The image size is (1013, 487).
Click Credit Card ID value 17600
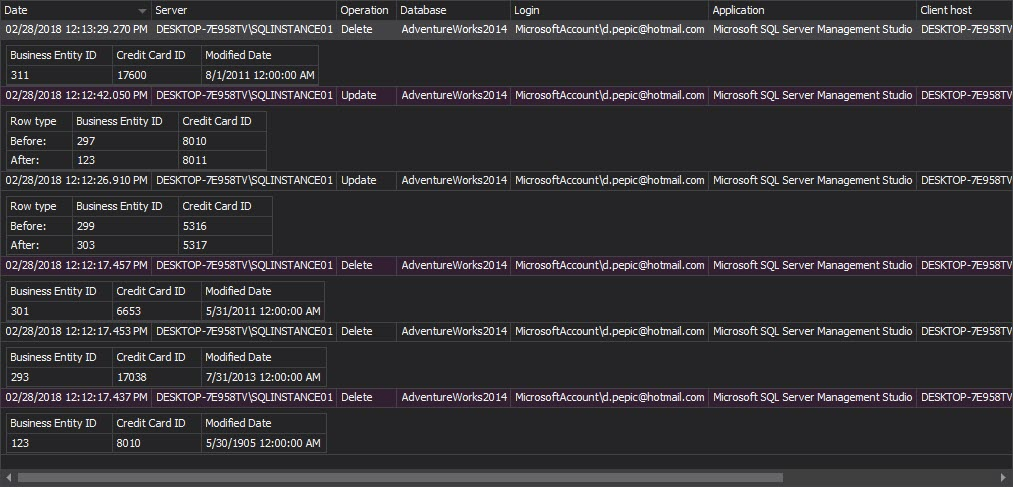coord(132,75)
